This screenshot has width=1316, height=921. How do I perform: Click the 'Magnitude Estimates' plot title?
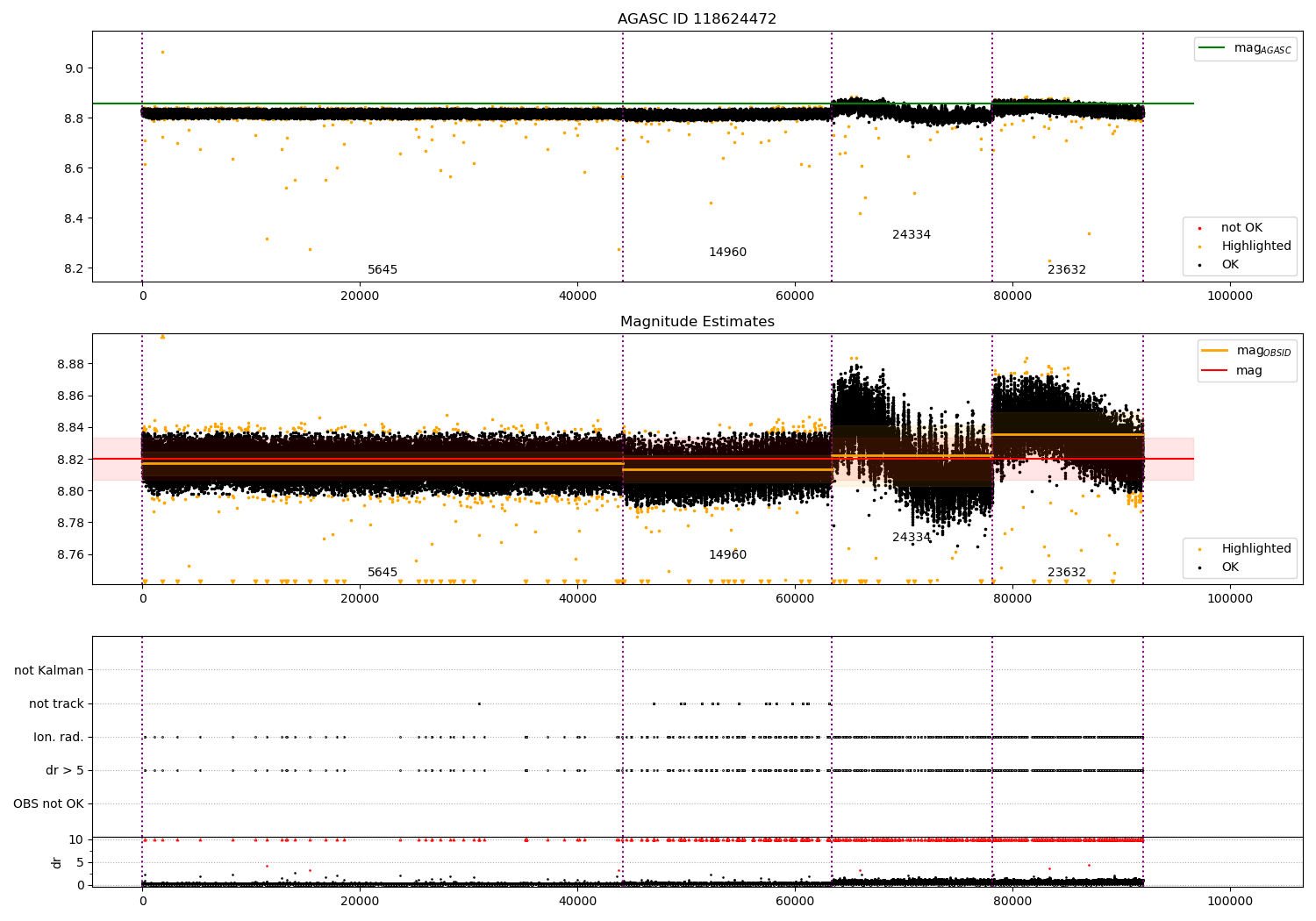pyautogui.click(x=697, y=322)
